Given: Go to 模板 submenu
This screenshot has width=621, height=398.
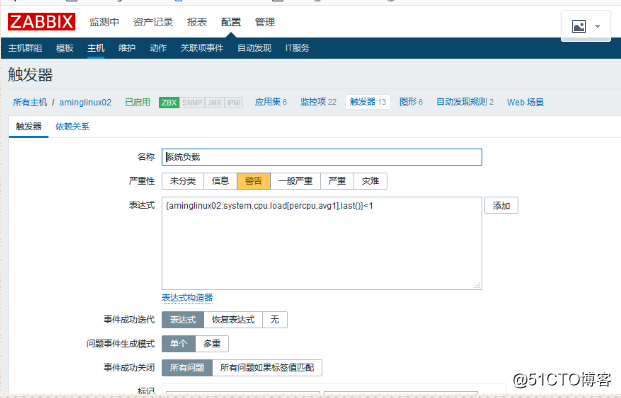Looking at the screenshot, I should (65, 48).
